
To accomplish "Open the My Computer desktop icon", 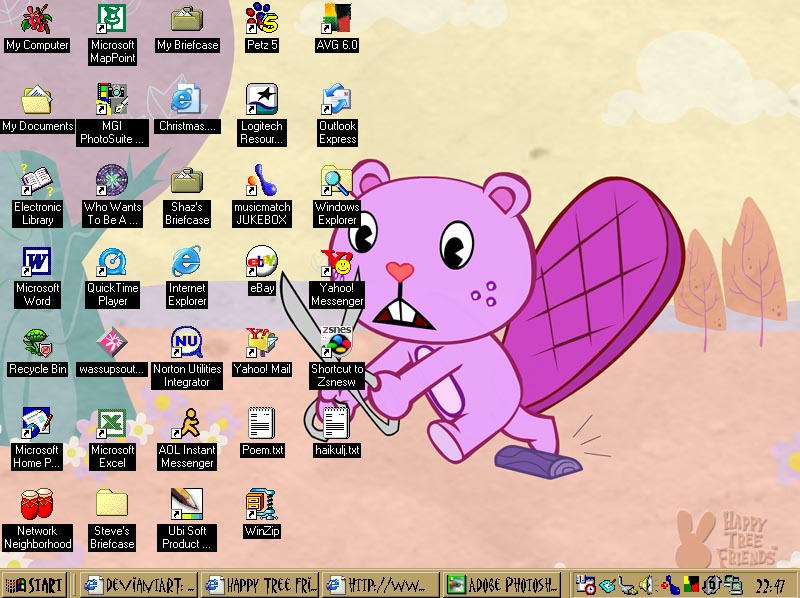I will 37,18.
